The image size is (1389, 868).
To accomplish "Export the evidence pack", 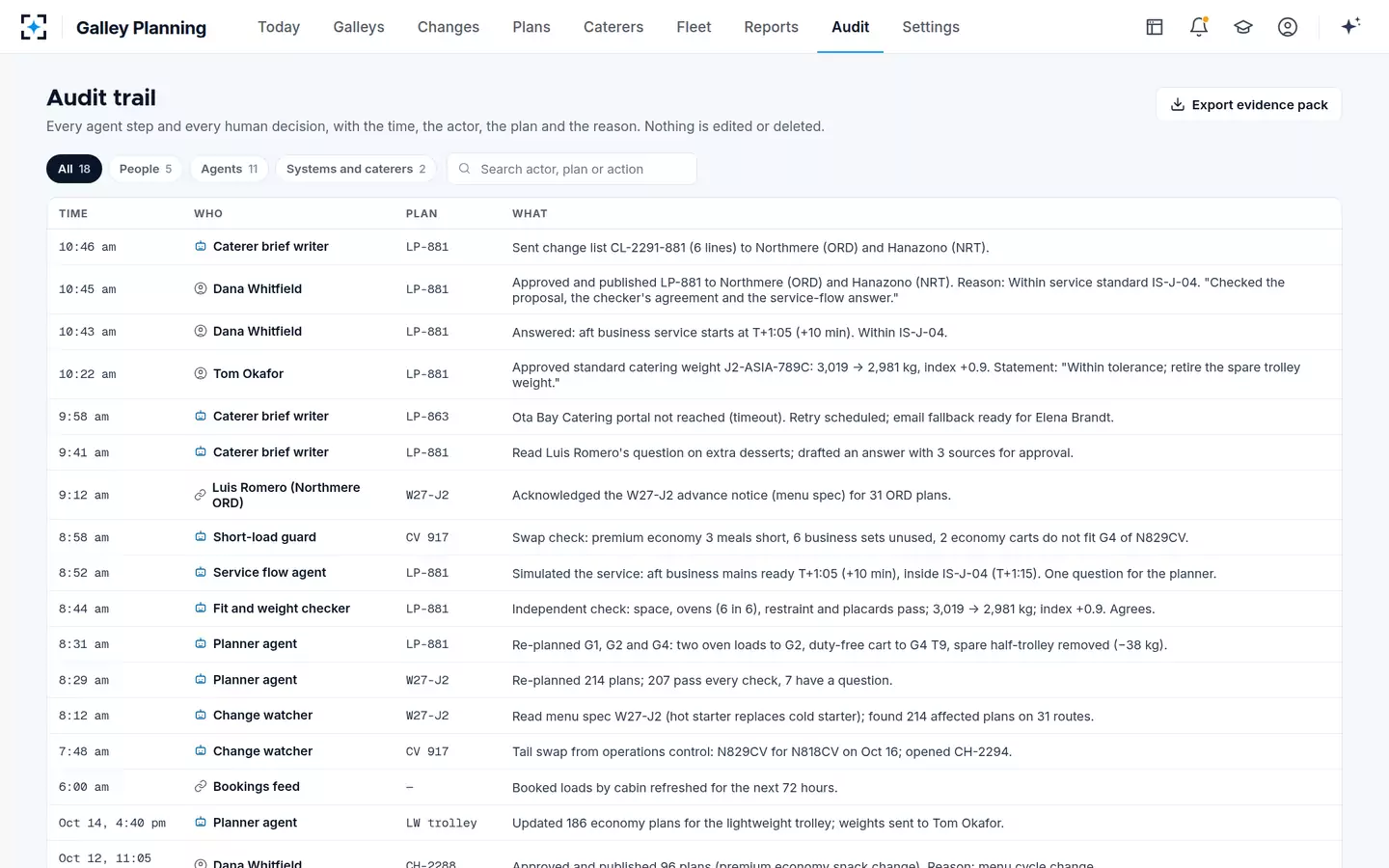I will pos(1249,105).
